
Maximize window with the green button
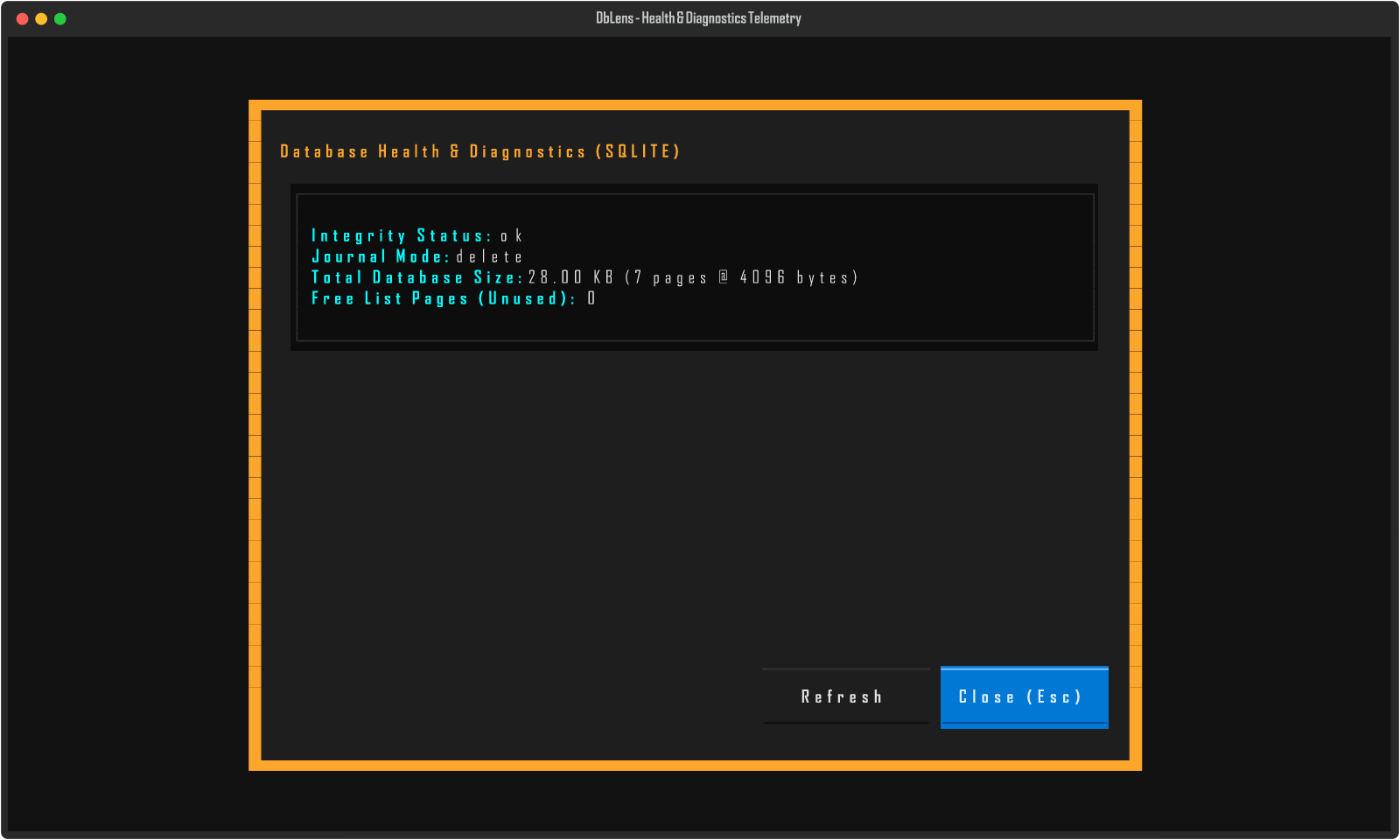point(60,18)
